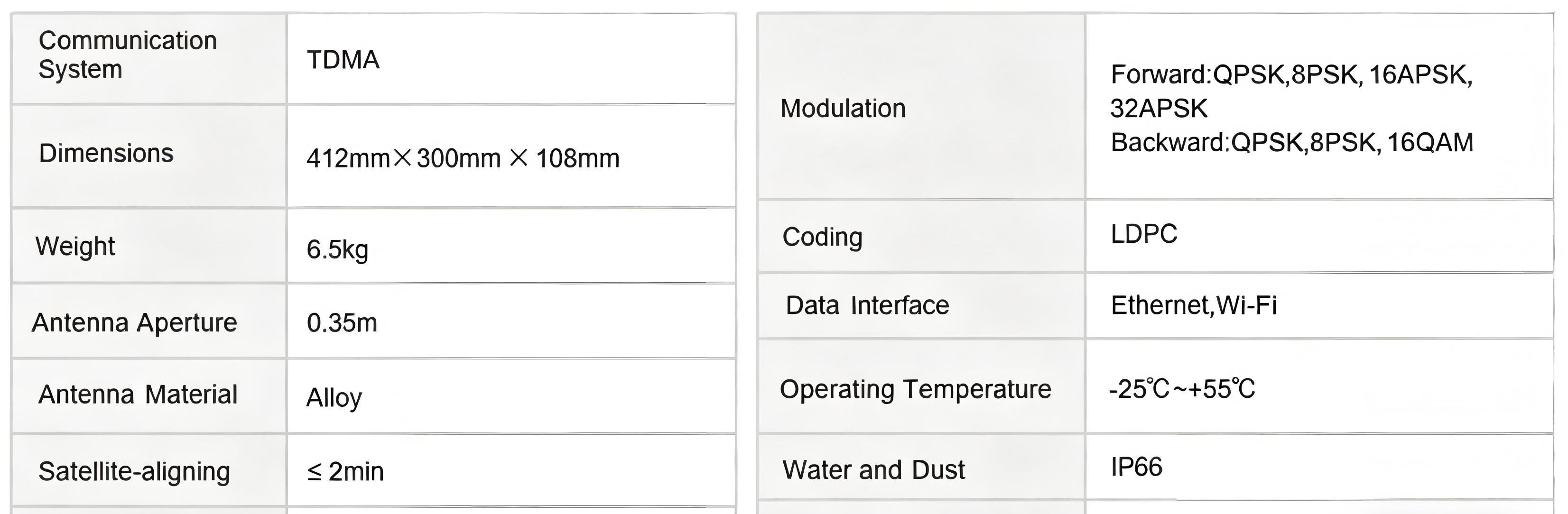1568x514 pixels.
Task: Click the Antenna Material label
Action: (138, 395)
